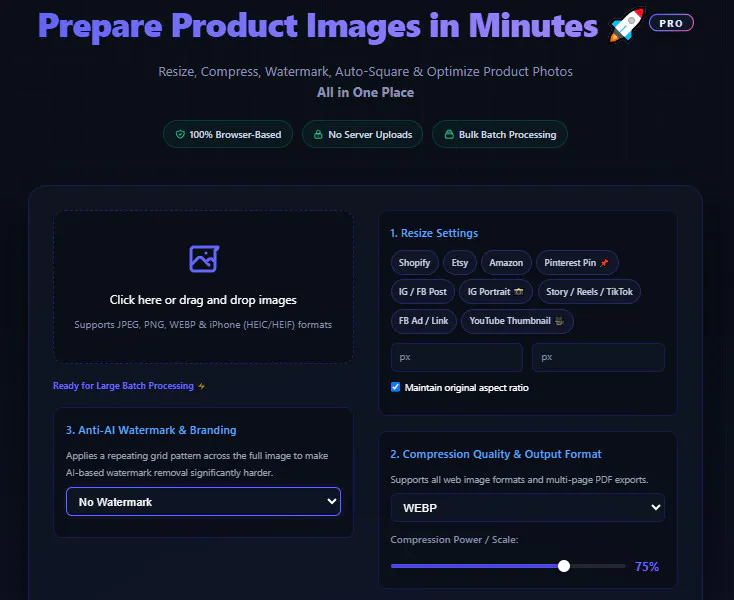Click the lightning bolt icon after Large Batch Processing
This screenshot has height=600, width=734.
point(201,386)
